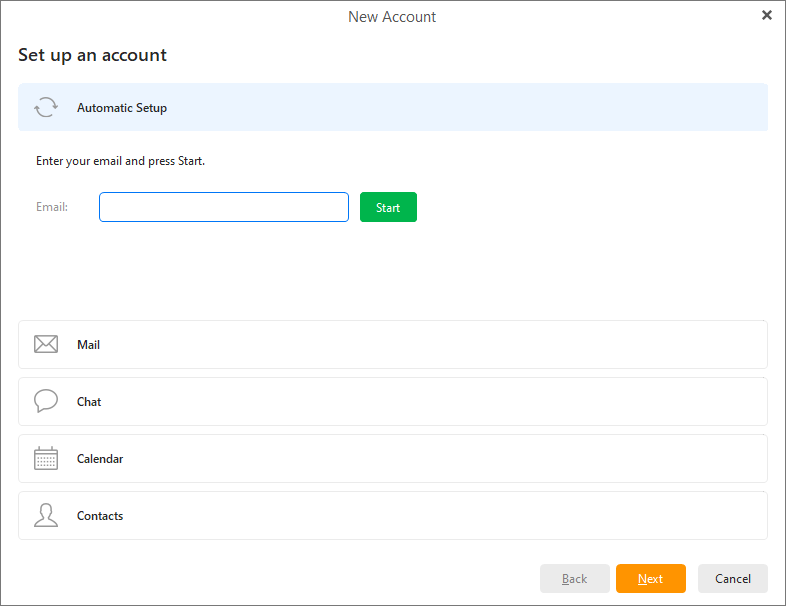Expand the Mail account section label
Viewport: 786px width, 606px height.
pyautogui.click(x=89, y=345)
